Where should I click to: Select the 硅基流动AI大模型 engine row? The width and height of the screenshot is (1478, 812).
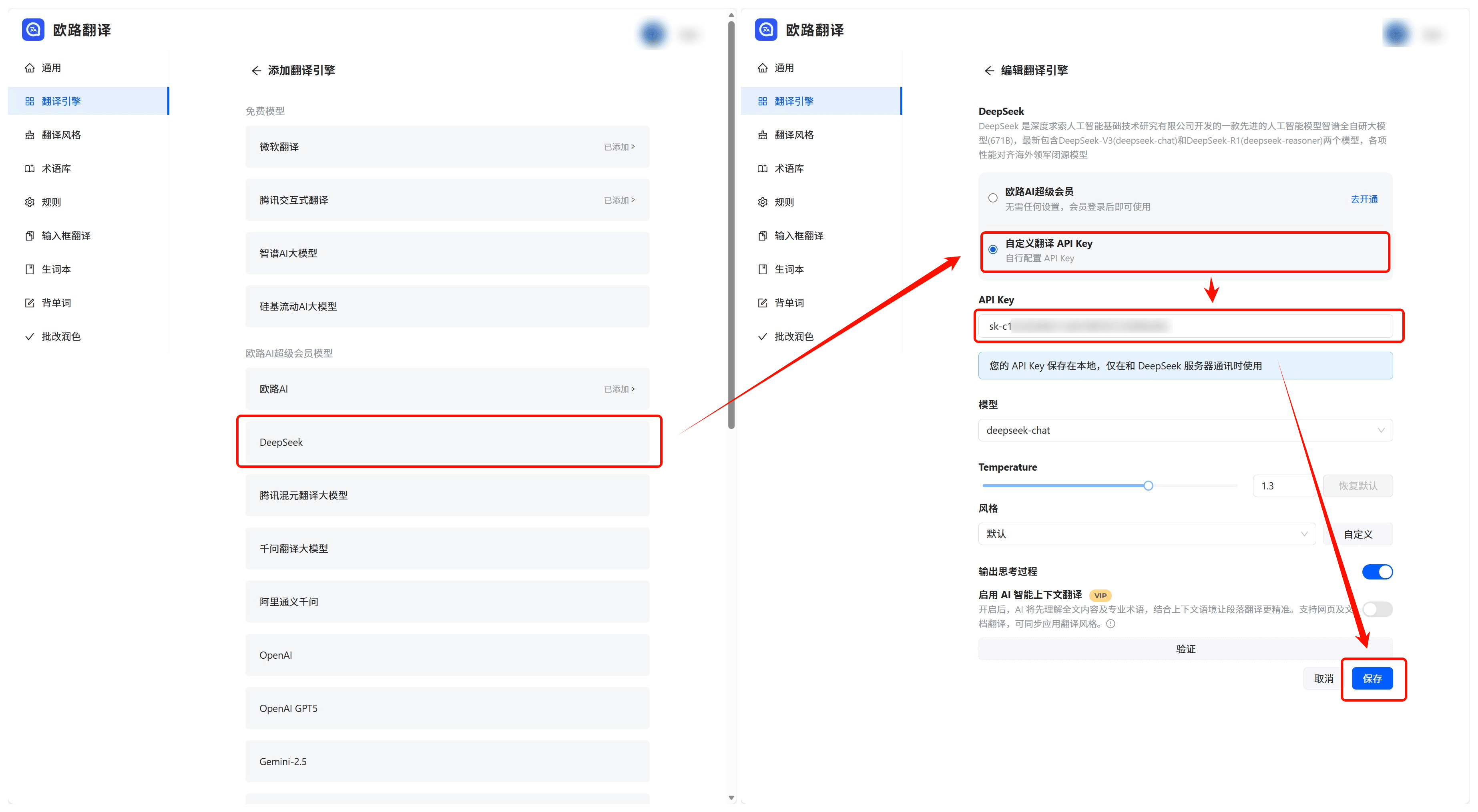pos(447,306)
